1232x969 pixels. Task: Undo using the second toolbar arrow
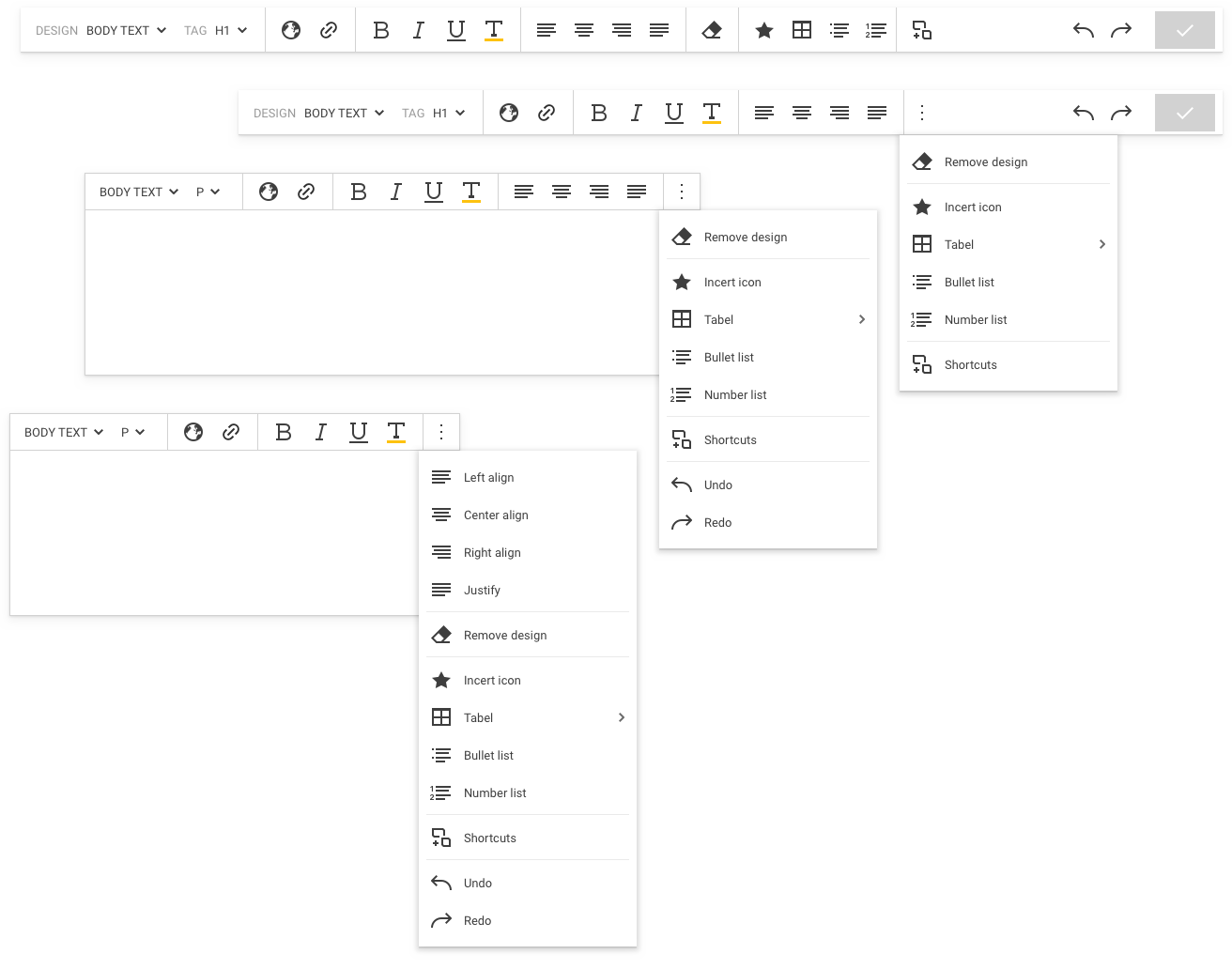[1084, 113]
